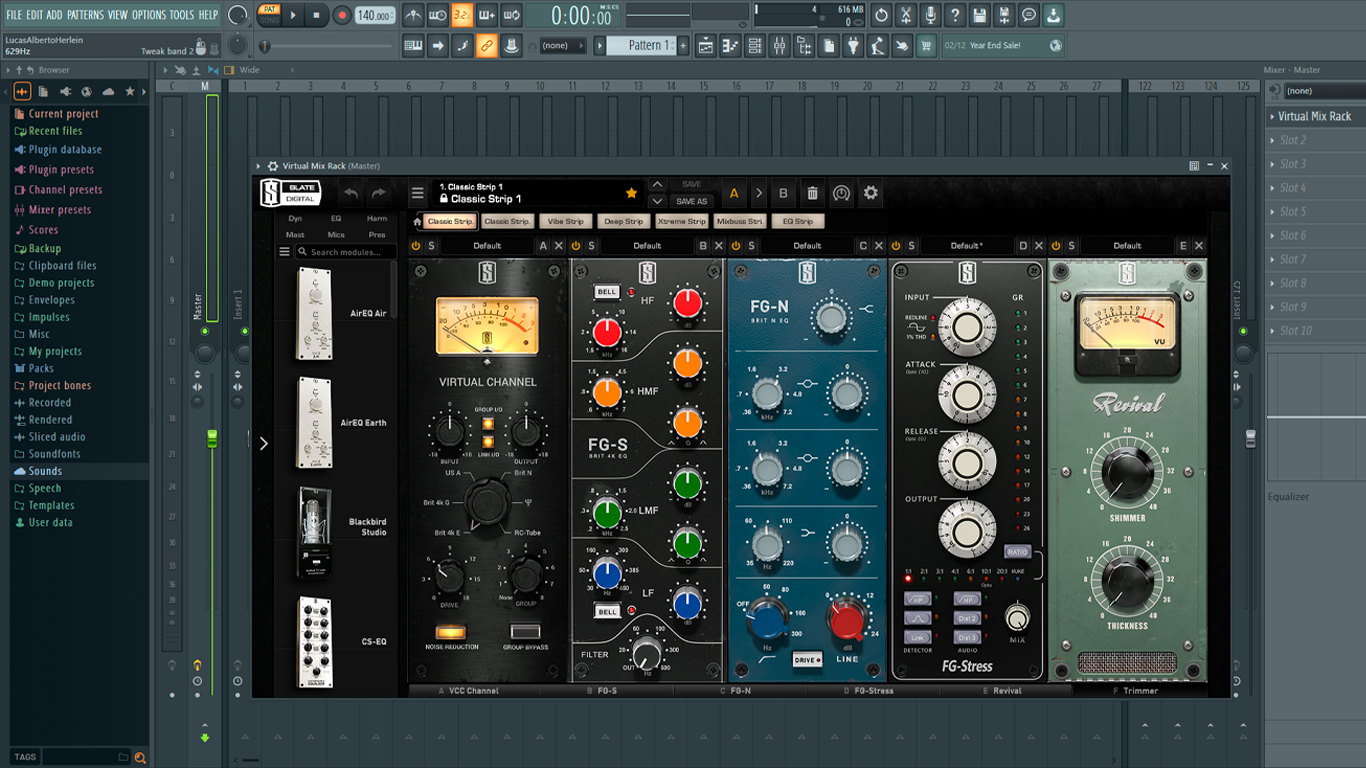The width and height of the screenshot is (1366, 768).
Task: Click the redo arrow in Virtual Mix Rack
Action: click(x=378, y=193)
